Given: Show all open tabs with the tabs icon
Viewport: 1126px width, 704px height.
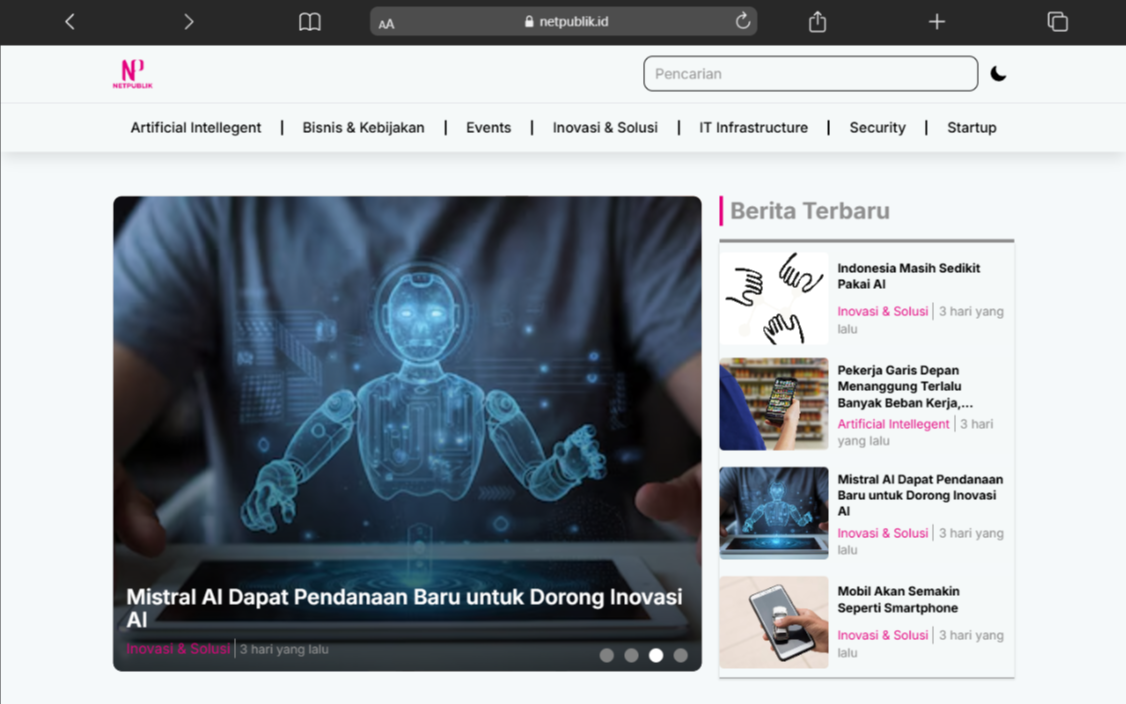Looking at the screenshot, I should point(1057,22).
